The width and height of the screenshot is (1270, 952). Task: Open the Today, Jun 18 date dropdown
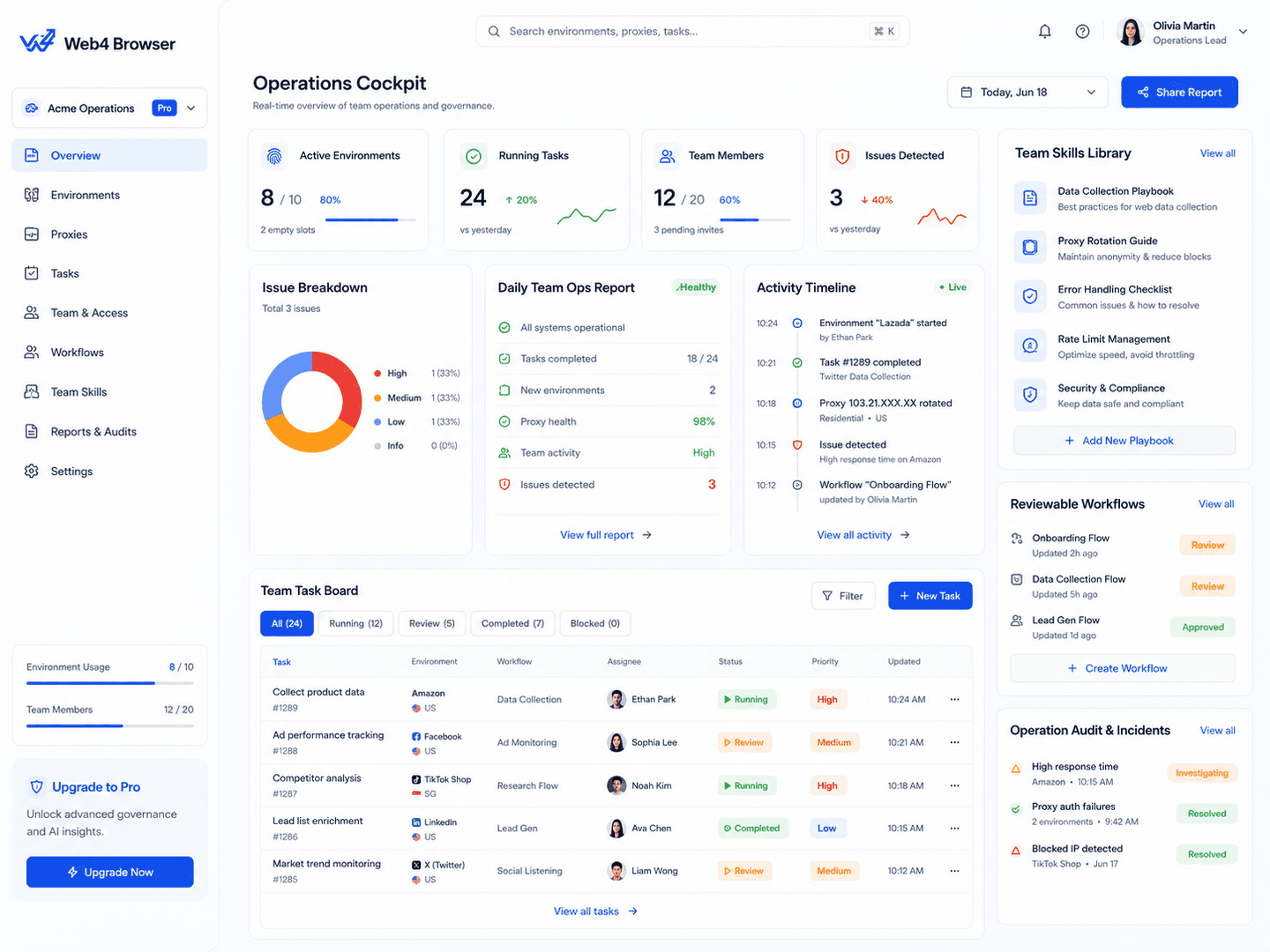coord(1027,93)
